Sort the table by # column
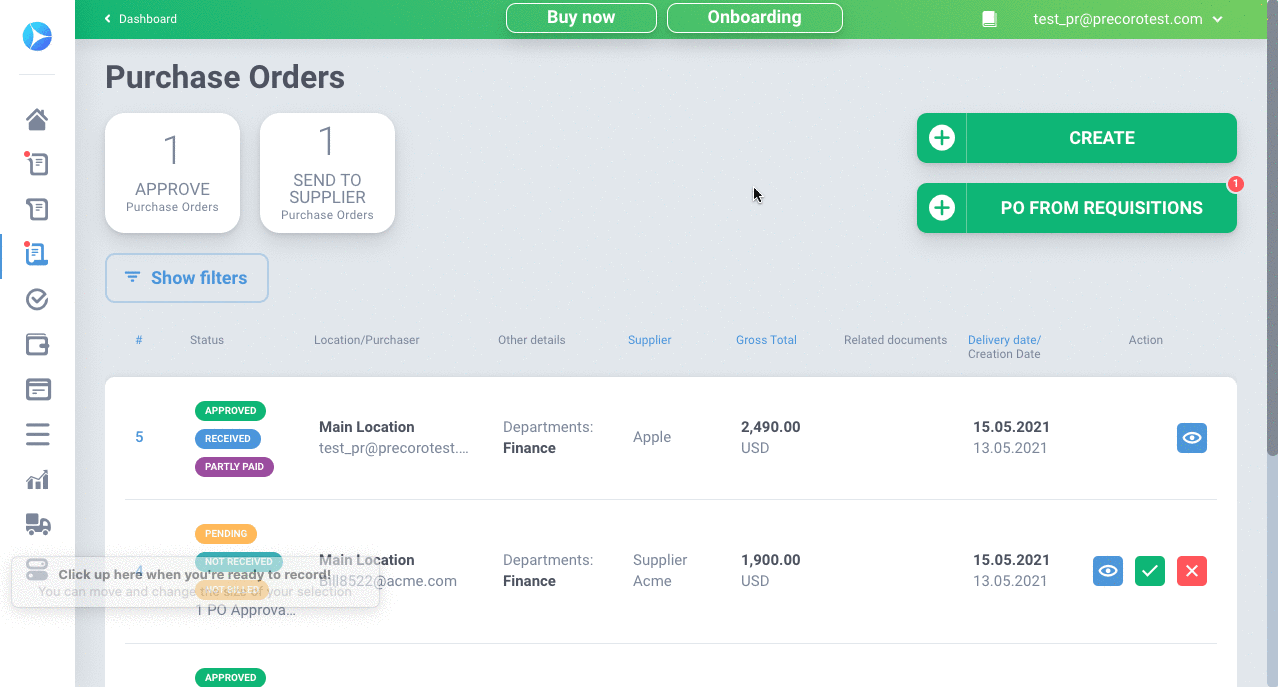This screenshot has height=687, width=1278. (139, 340)
